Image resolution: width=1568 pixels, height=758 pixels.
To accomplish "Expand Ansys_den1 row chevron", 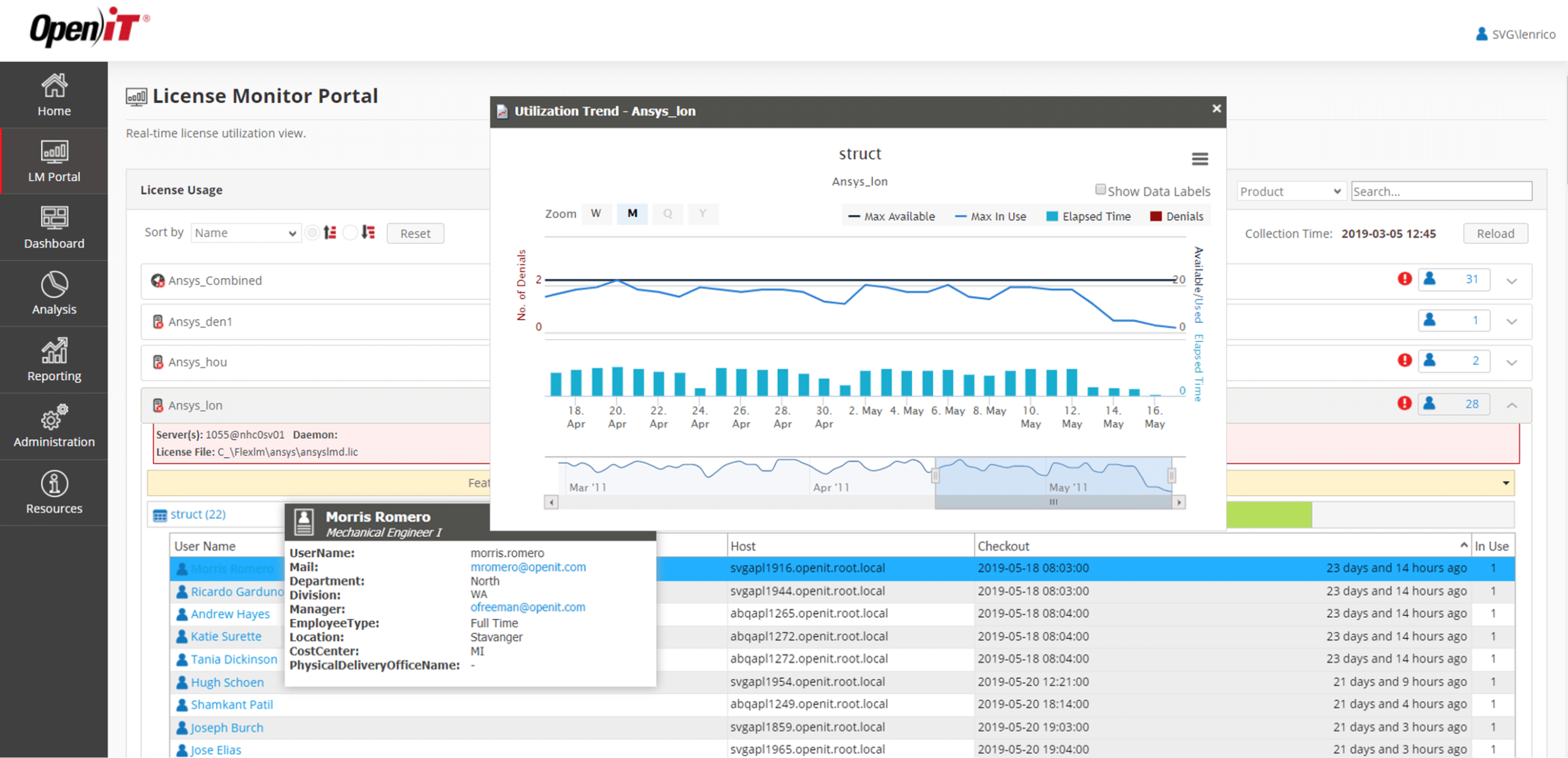I will 1512,322.
